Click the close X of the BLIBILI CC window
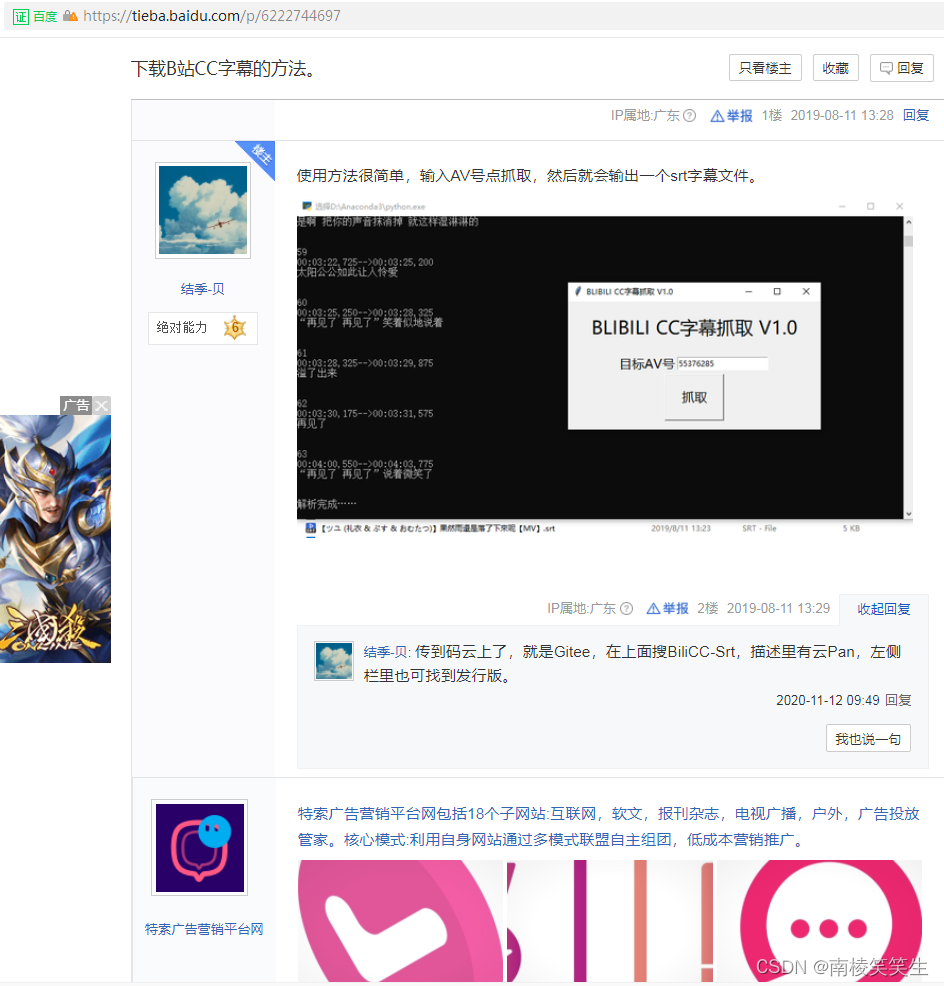This screenshot has width=944, height=986. click(806, 292)
